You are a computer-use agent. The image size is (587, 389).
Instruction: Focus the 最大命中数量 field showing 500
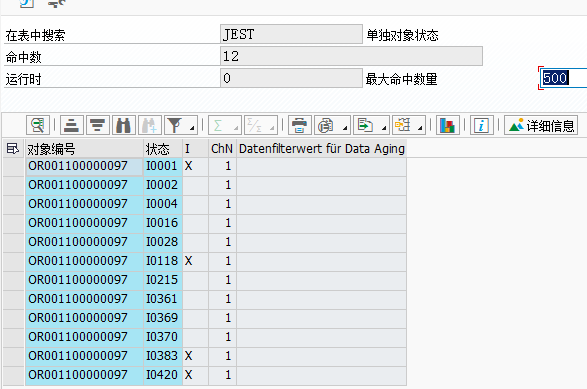[x=563, y=78]
